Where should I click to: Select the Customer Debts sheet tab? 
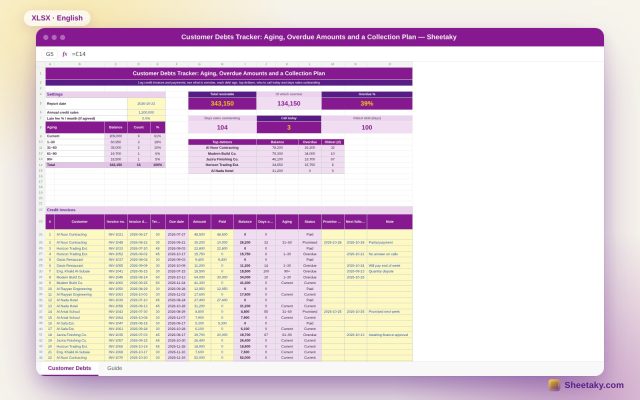click(x=69, y=368)
